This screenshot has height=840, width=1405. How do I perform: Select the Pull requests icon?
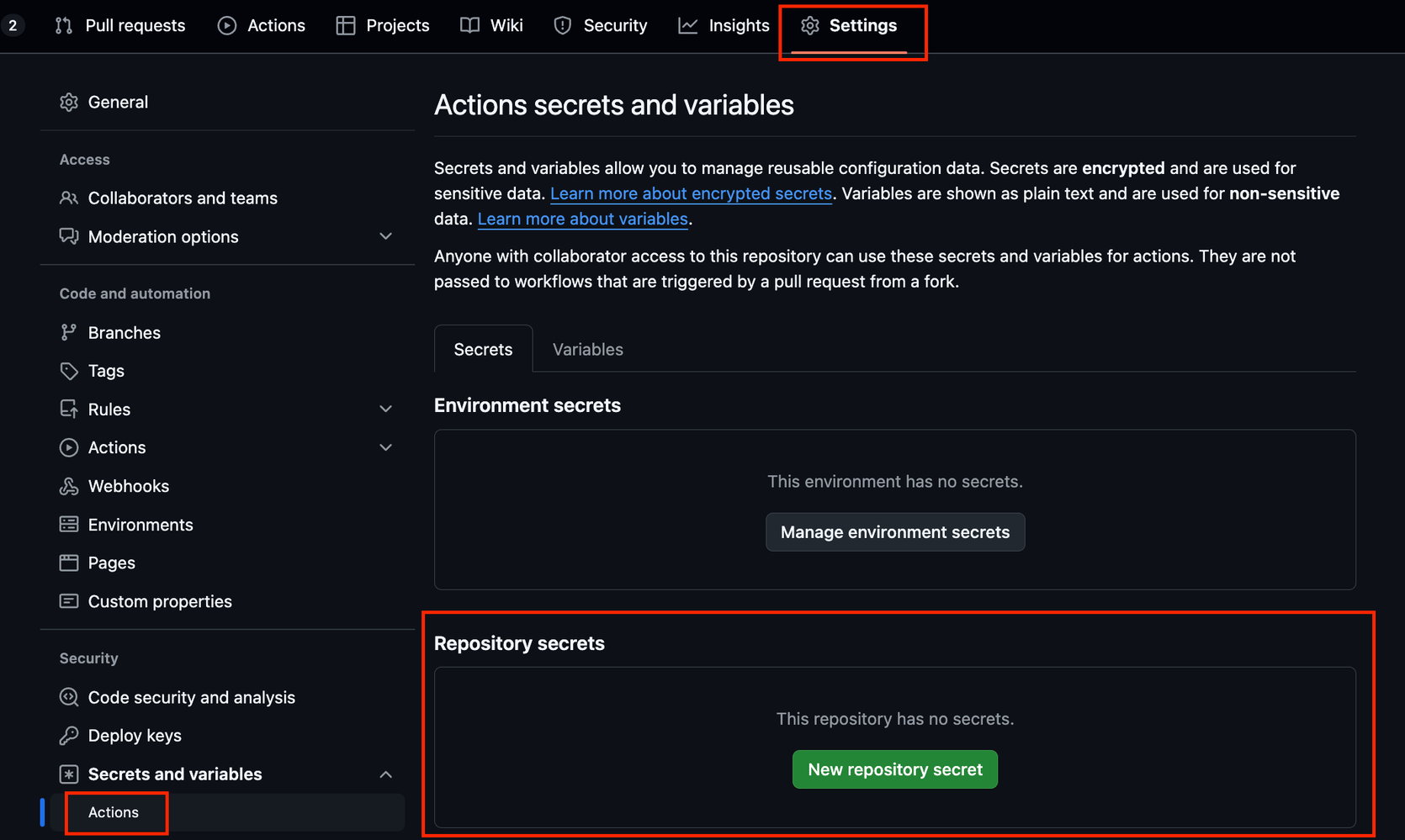[63, 25]
